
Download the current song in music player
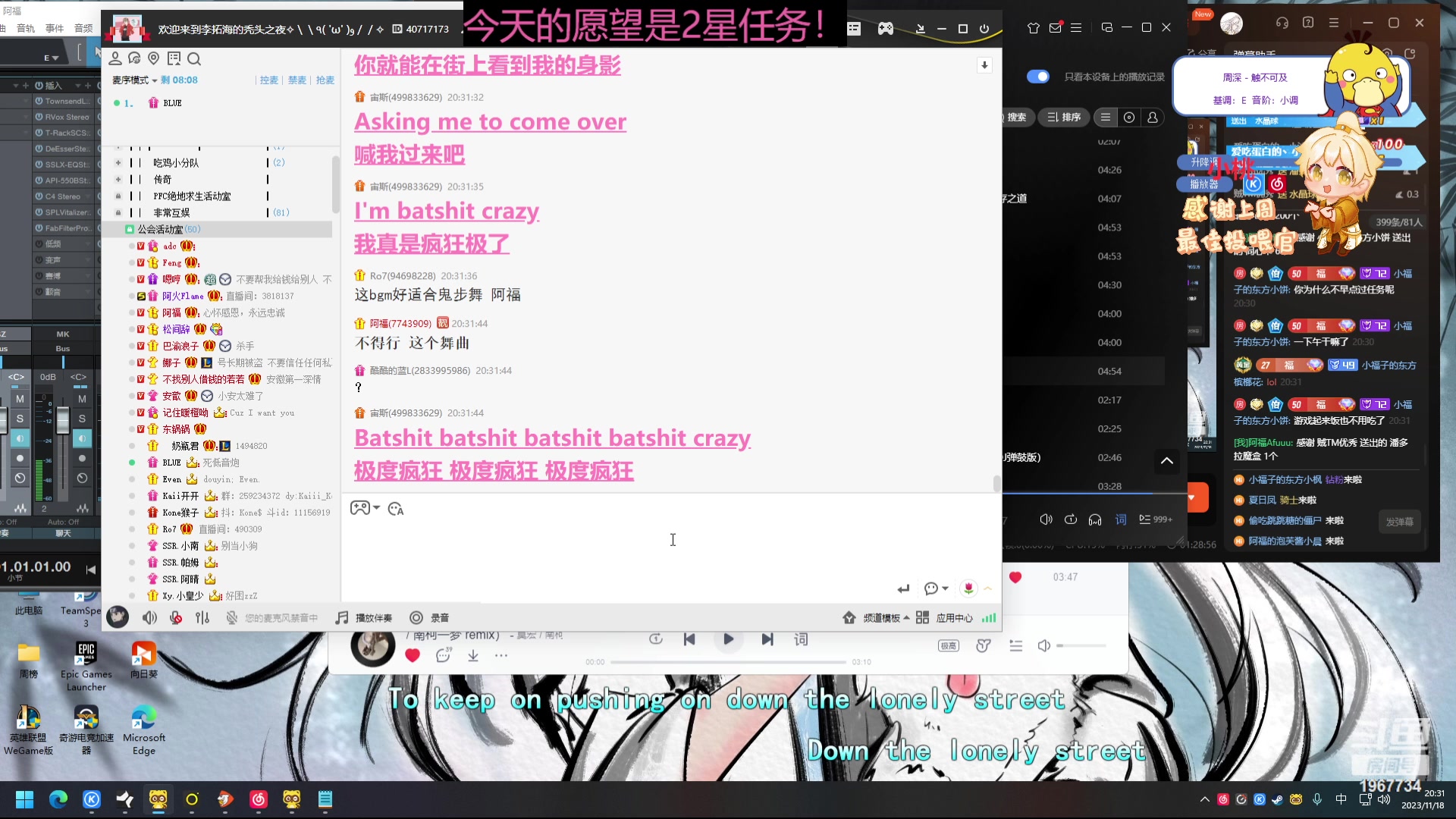click(x=473, y=655)
